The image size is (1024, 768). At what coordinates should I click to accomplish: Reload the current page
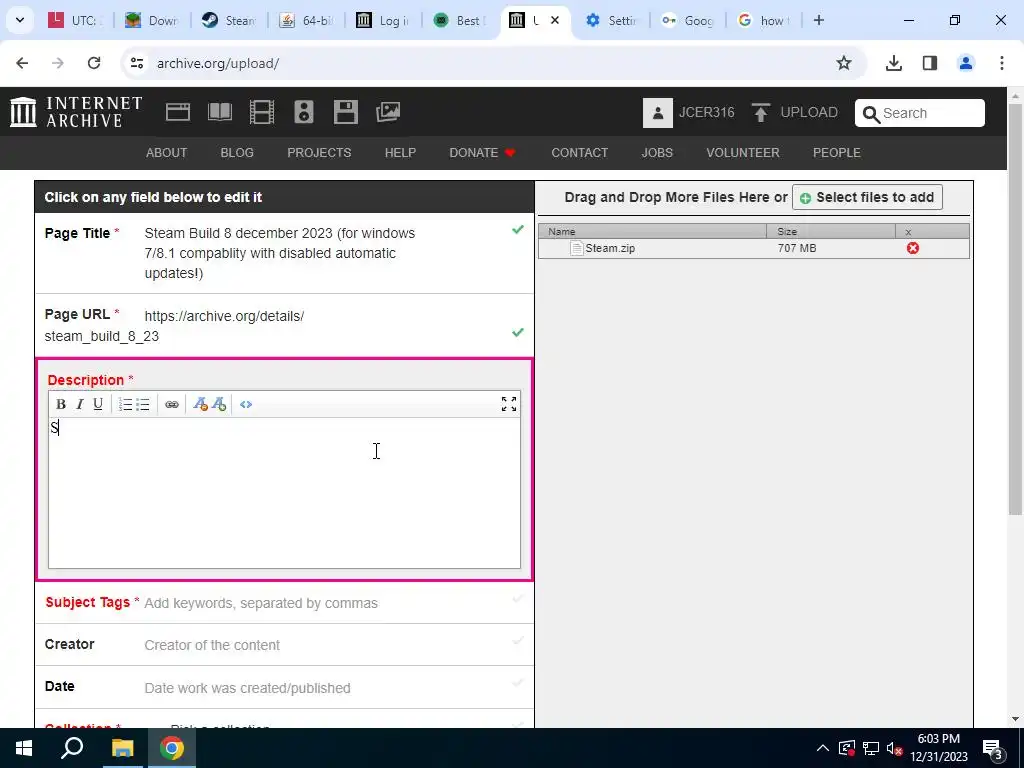point(94,63)
